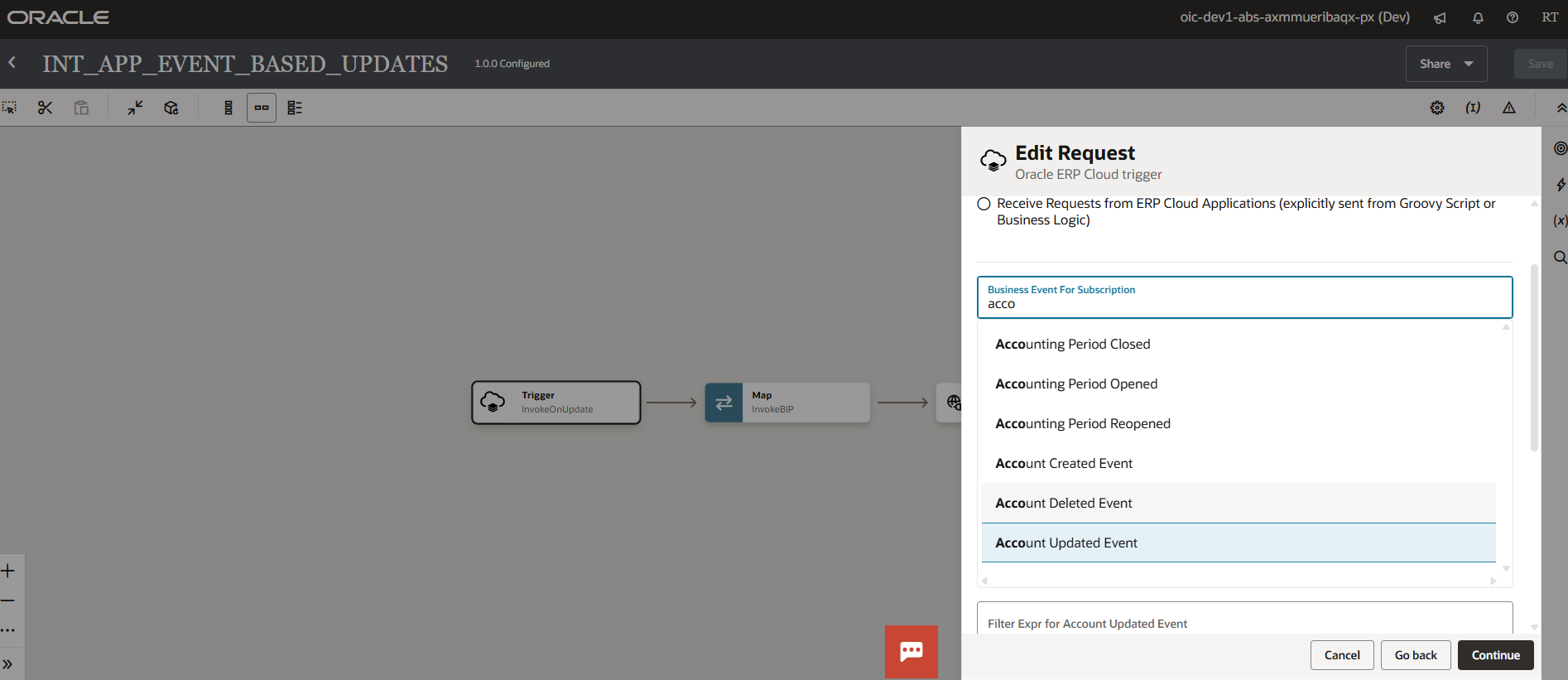Click the event list horizontal scroll right arrow
Image resolution: width=1568 pixels, height=680 pixels.
coord(1493,581)
